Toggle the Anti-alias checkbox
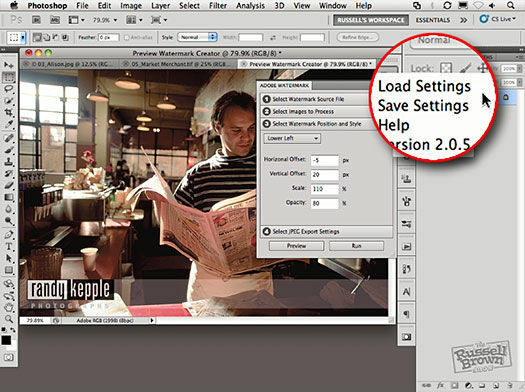The height and width of the screenshot is (392, 525). click(x=127, y=37)
